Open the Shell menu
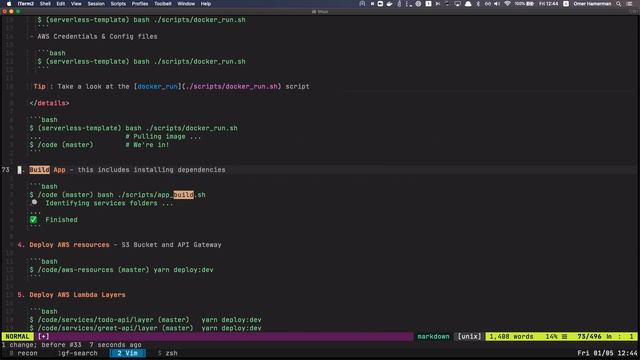This screenshot has height=360, width=640. pyautogui.click(x=45, y=4)
